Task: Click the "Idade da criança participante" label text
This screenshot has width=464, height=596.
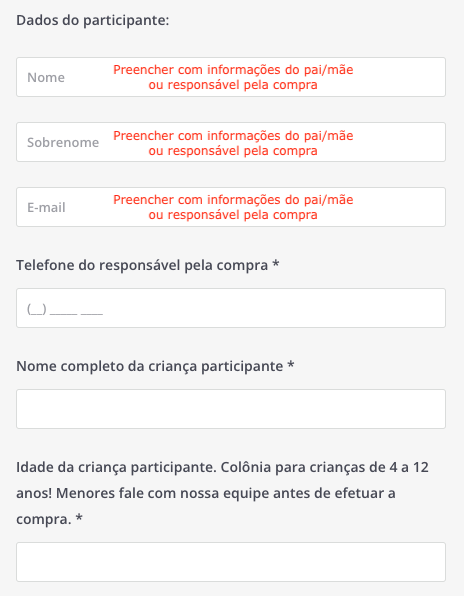Action: 116,467
